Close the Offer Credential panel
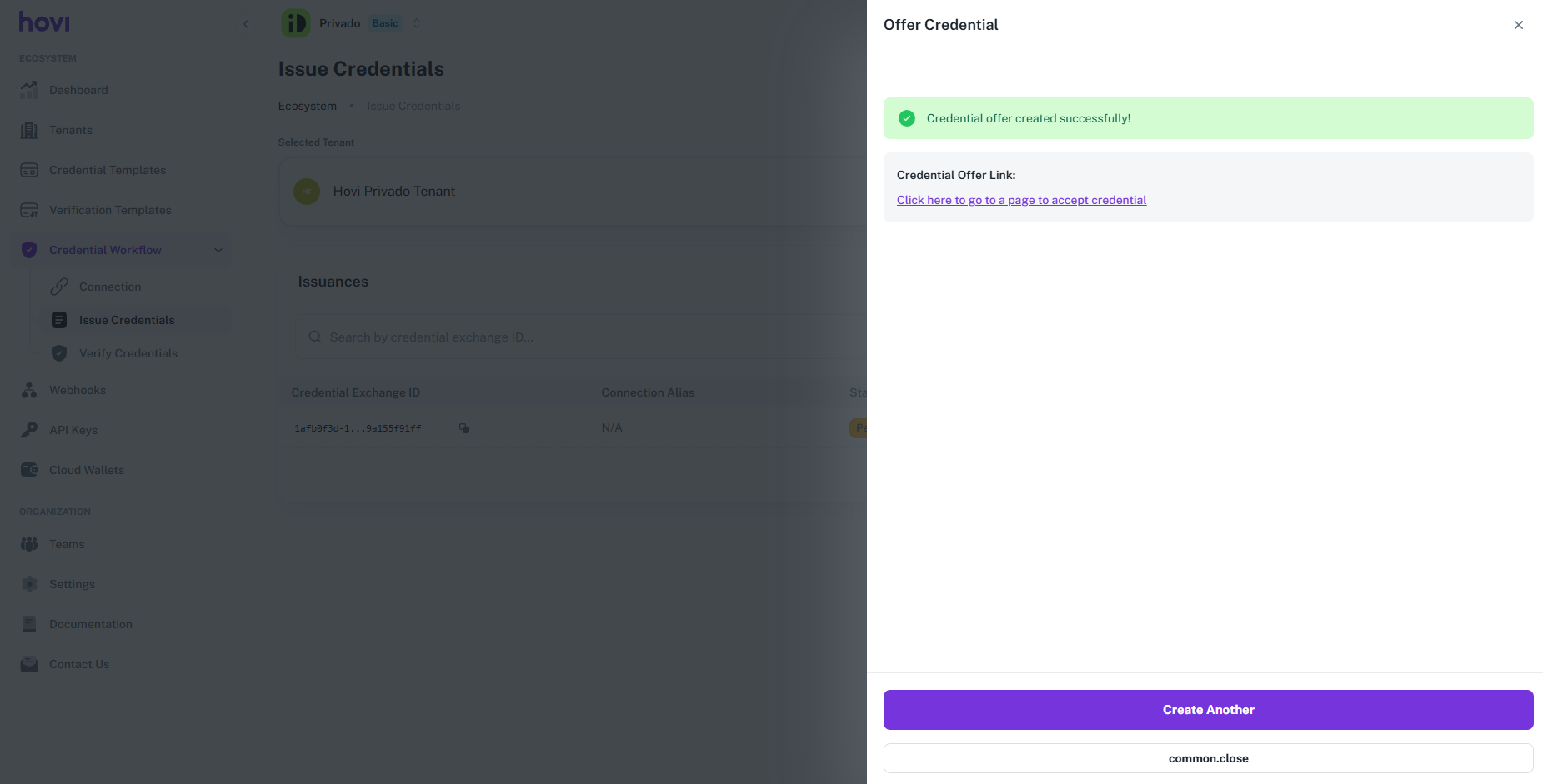This screenshot has height=784, width=1543. coord(1518,25)
